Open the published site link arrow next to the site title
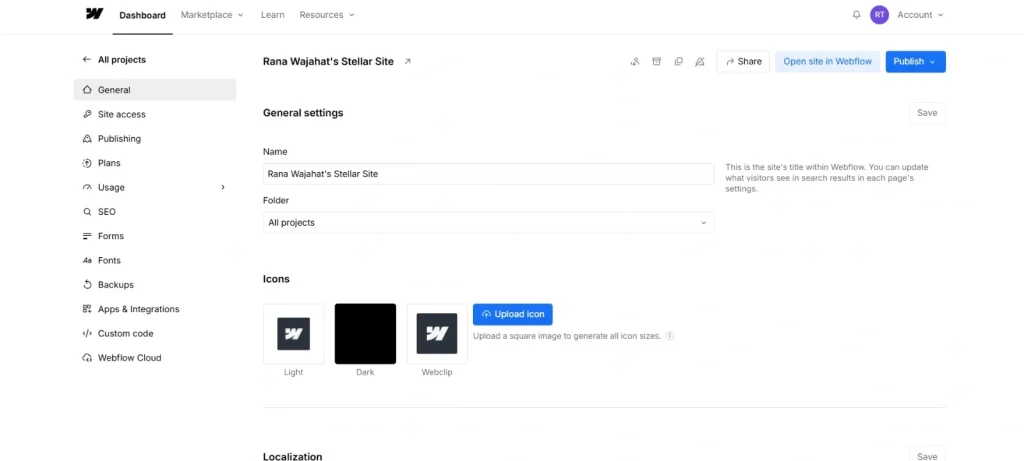Screen dimensions: 1024x461 [408, 61]
